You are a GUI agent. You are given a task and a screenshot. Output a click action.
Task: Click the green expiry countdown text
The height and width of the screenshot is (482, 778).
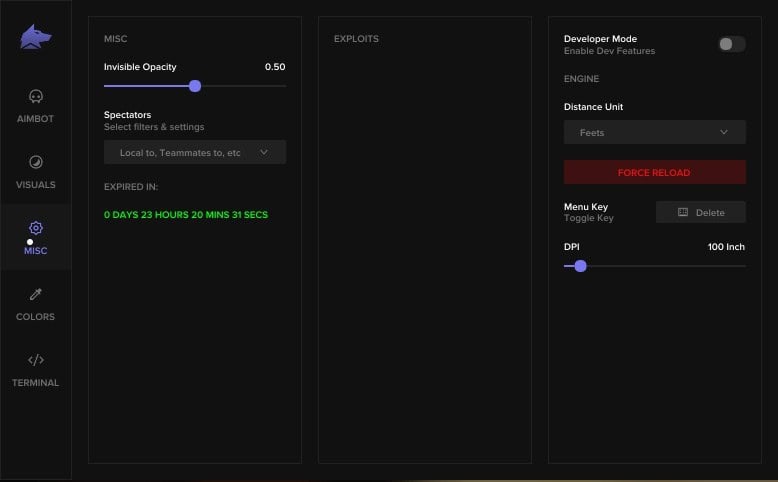186,214
